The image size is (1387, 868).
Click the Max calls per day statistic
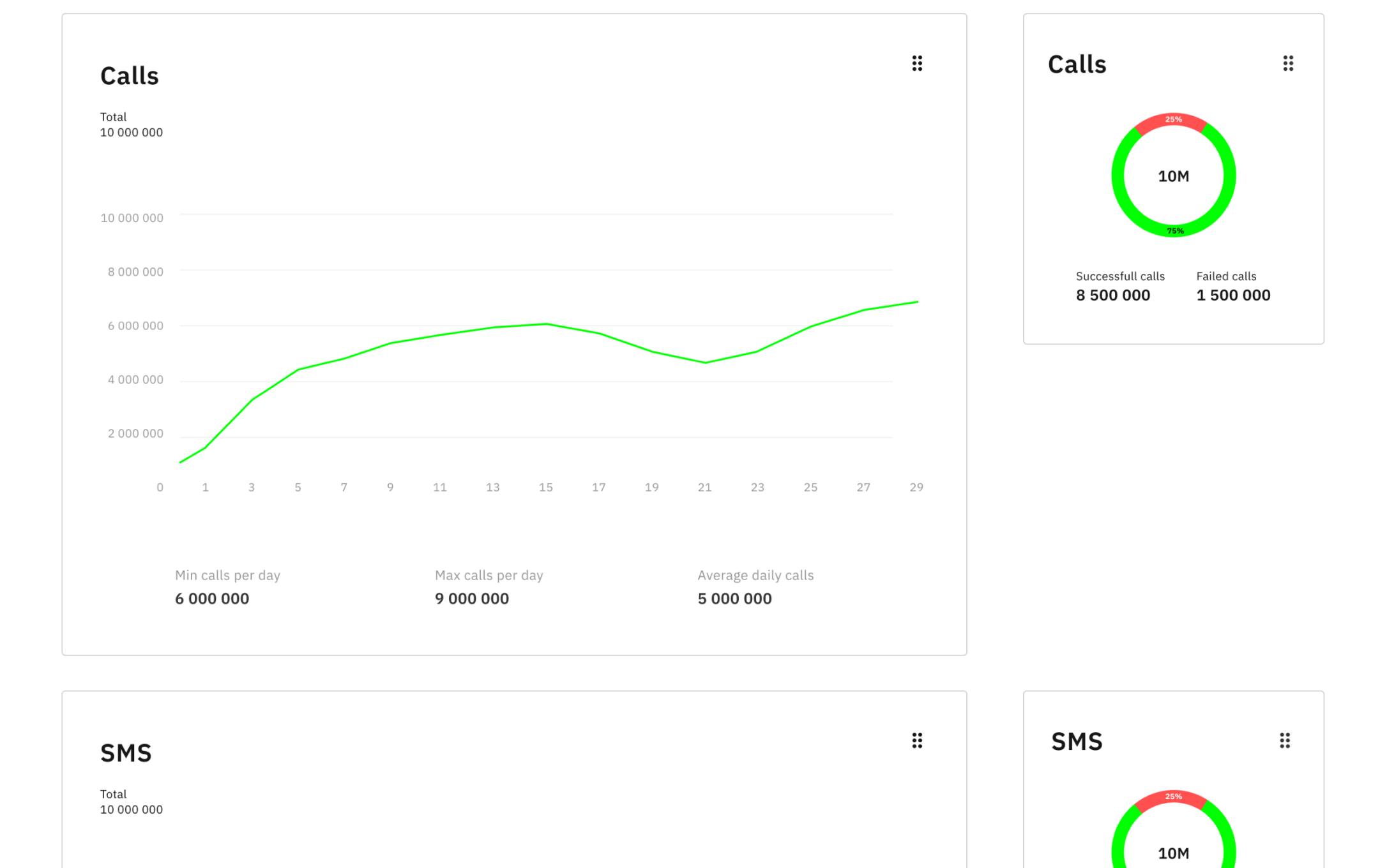click(x=489, y=587)
